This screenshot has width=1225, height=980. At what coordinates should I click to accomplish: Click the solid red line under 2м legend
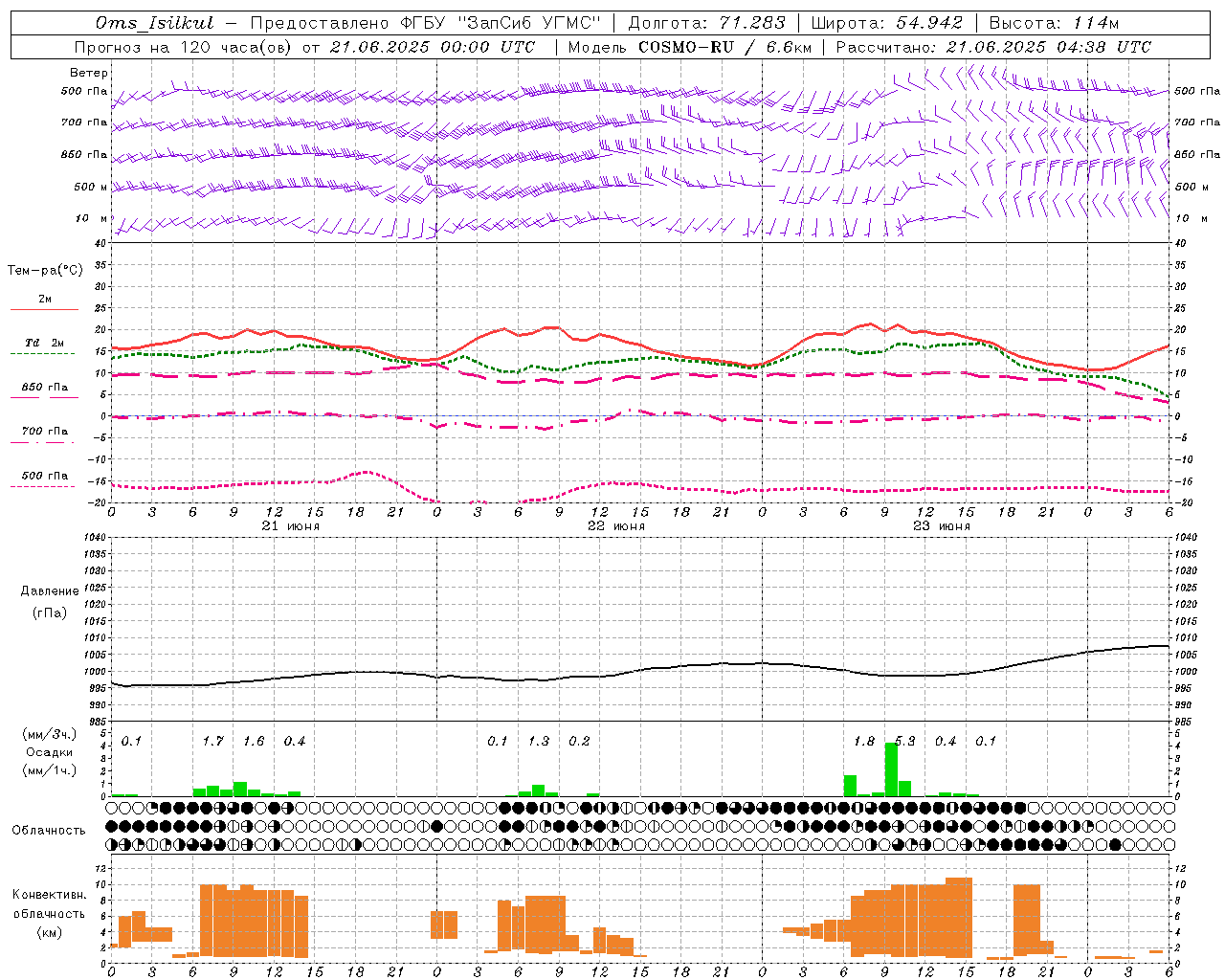[x=44, y=309]
